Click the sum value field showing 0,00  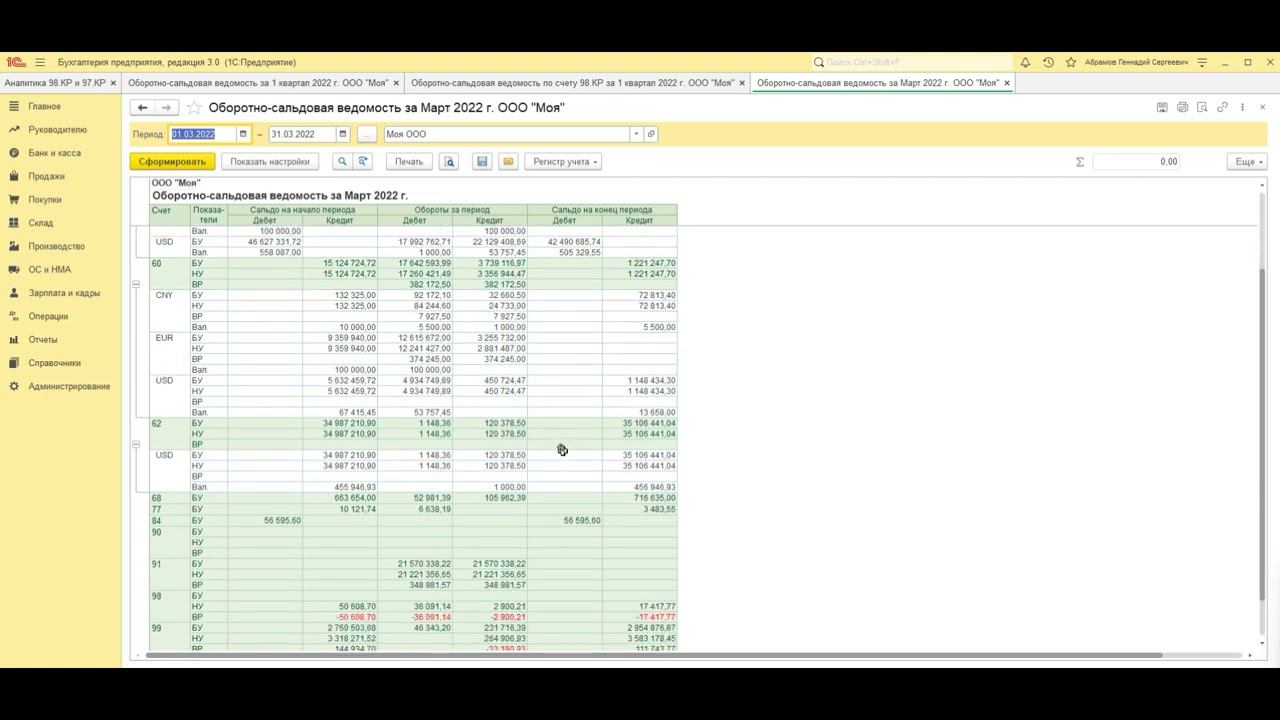tap(1136, 161)
